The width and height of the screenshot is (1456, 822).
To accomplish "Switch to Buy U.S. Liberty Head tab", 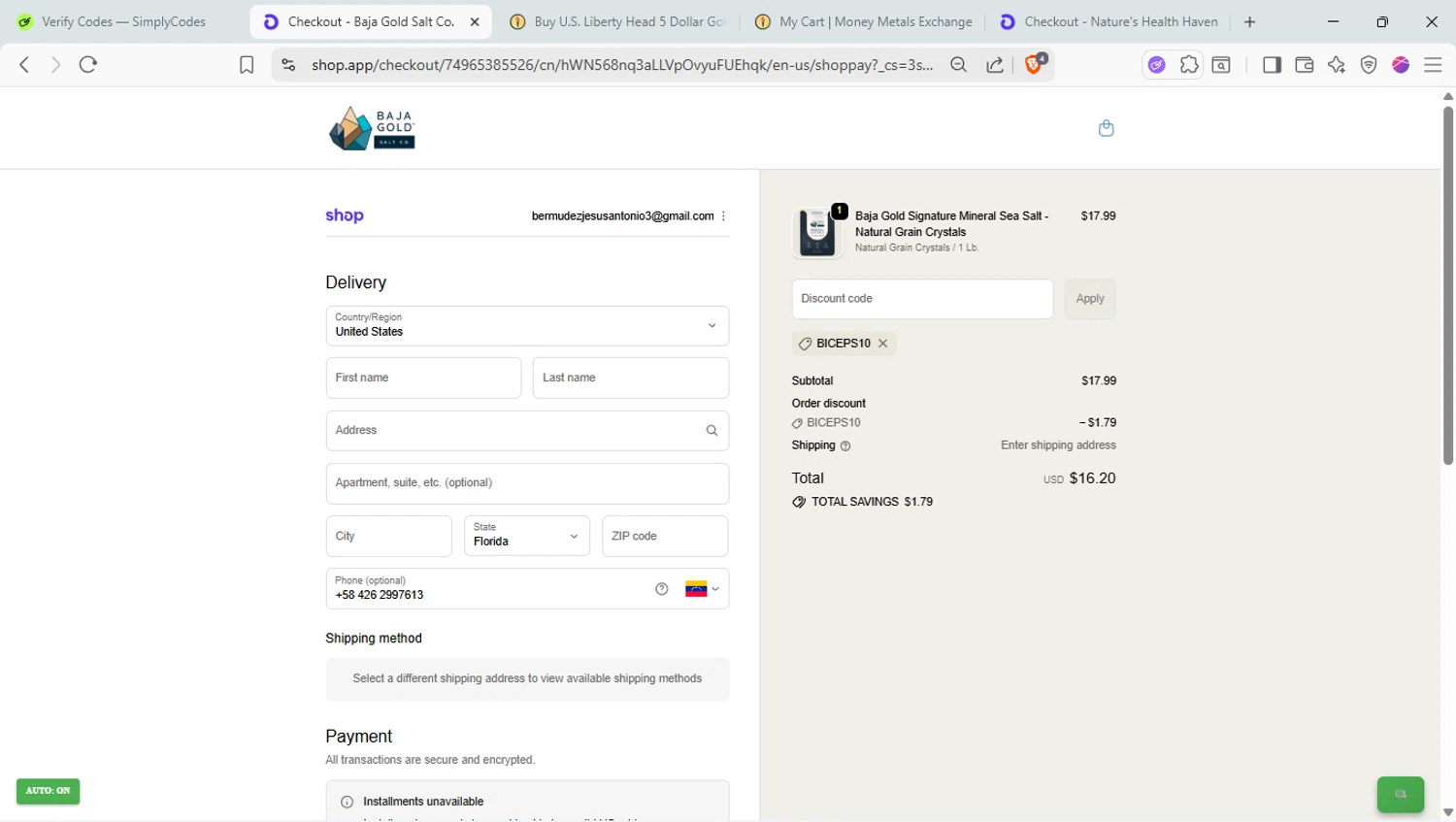I will [x=617, y=21].
